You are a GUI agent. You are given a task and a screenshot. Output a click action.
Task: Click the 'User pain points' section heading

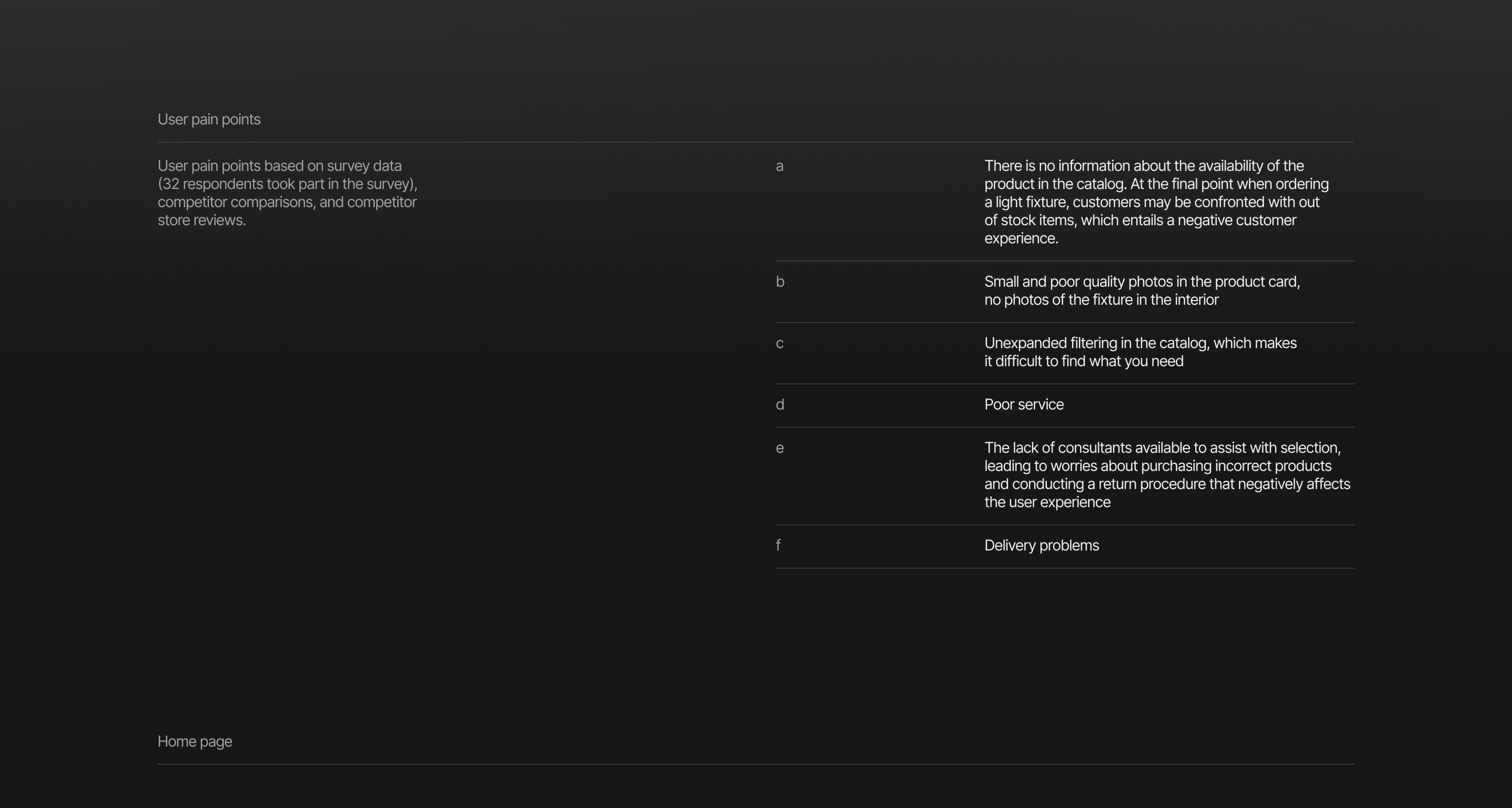(209, 120)
